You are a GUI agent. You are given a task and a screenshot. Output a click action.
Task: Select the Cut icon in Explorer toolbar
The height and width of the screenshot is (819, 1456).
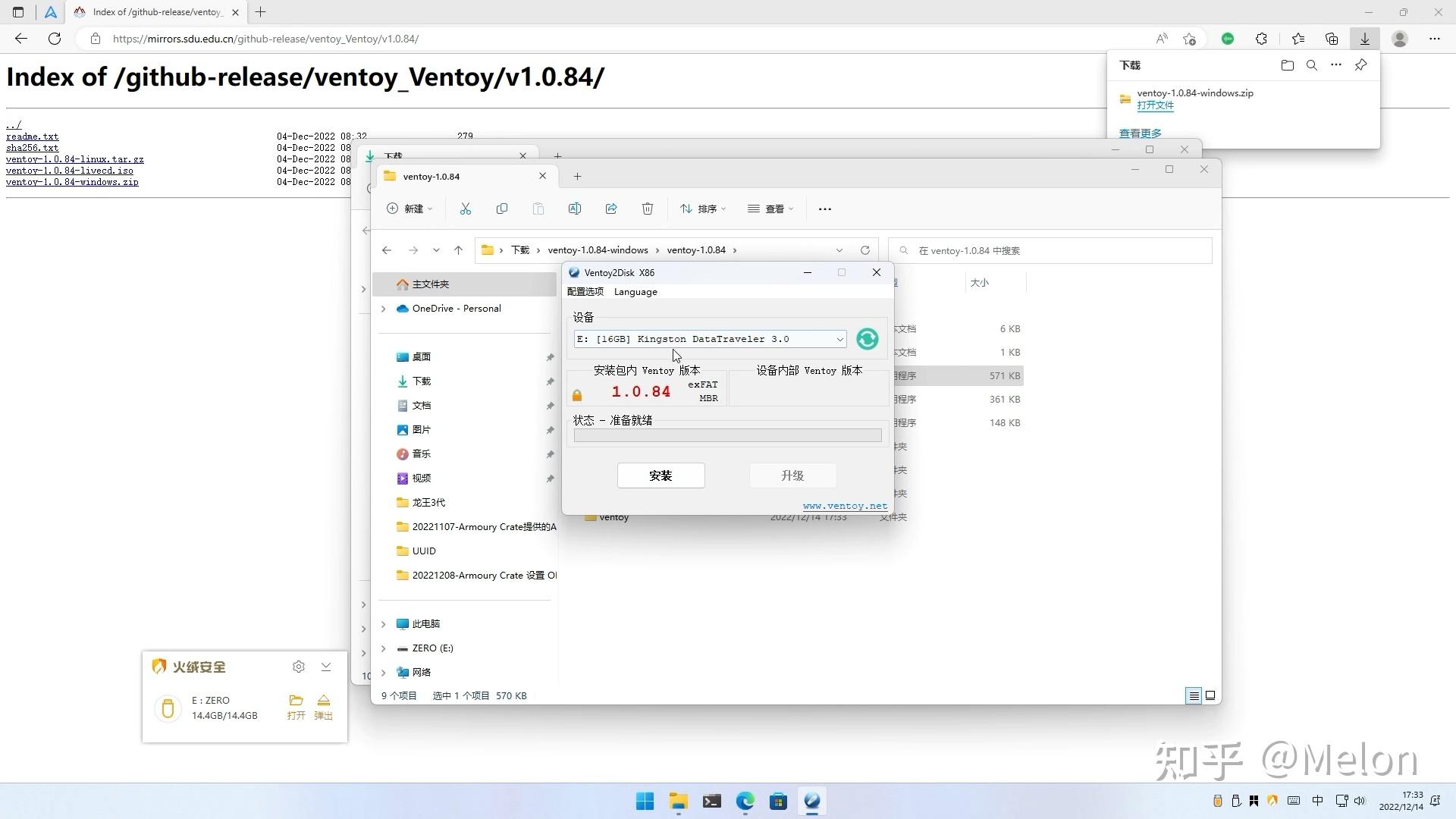466,209
